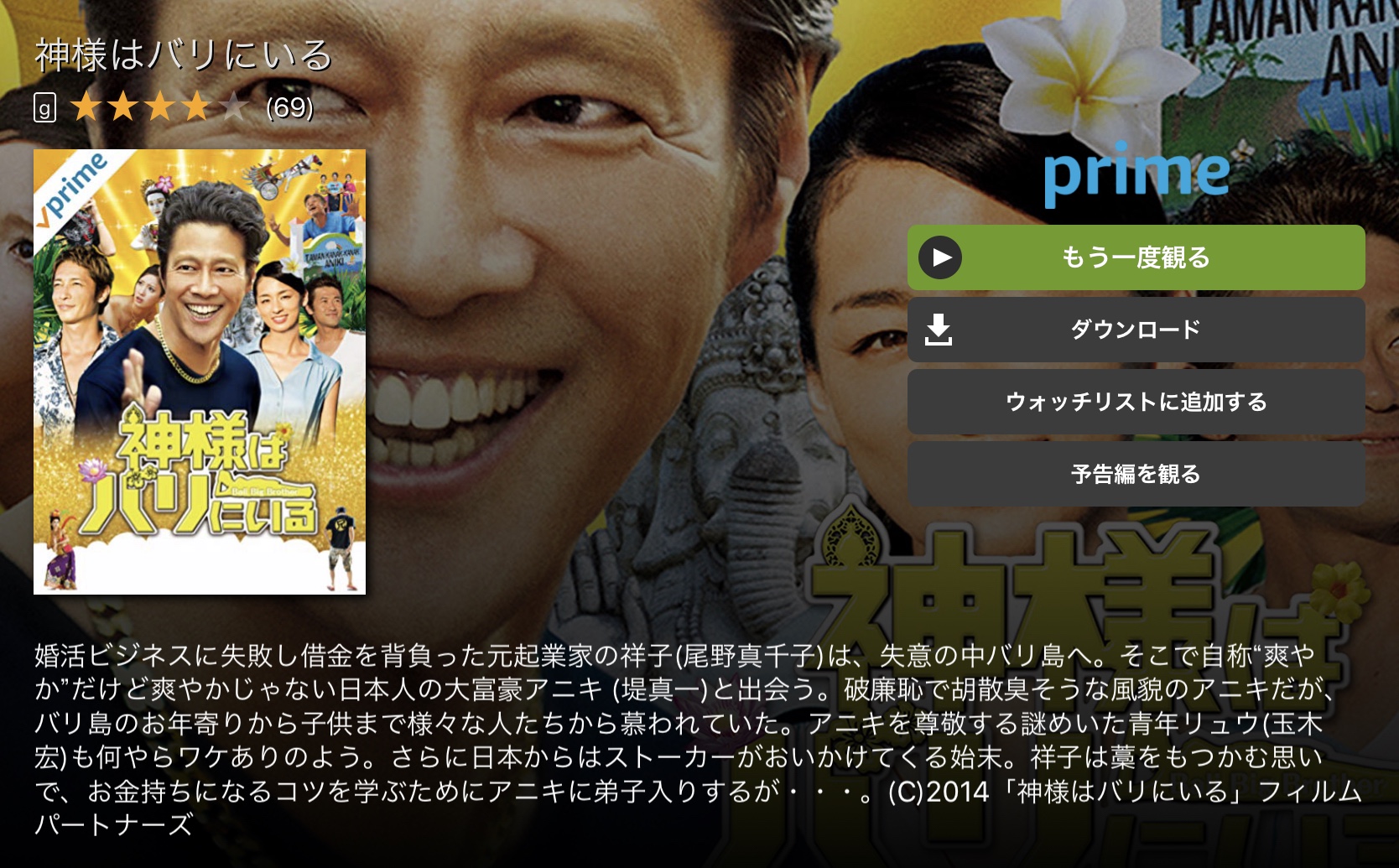Open the (69) review count
1399x868 pixels.
click(289, 107)
